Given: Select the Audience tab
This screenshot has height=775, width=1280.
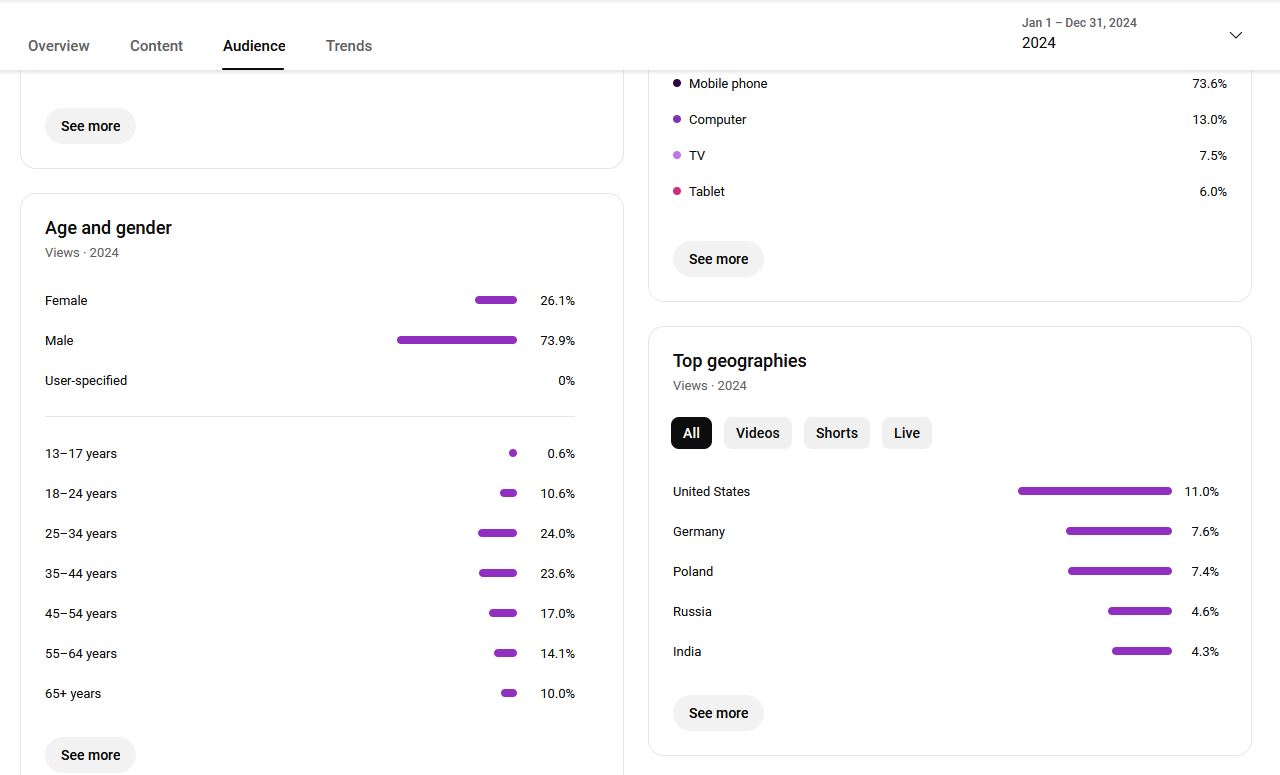Looking at the screenshot, I should (x=254, y=46).
